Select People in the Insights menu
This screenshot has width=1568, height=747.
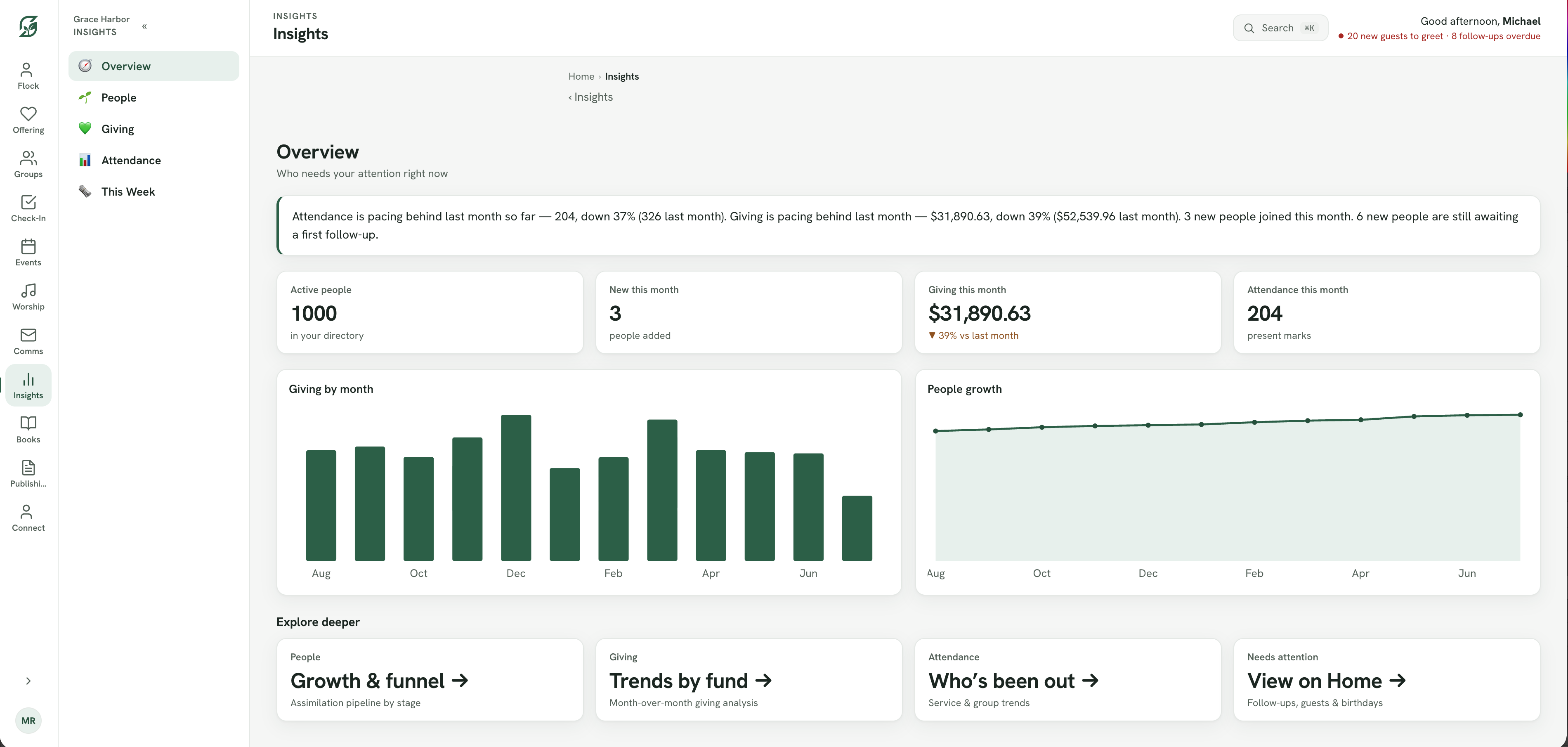click(153, 97)
